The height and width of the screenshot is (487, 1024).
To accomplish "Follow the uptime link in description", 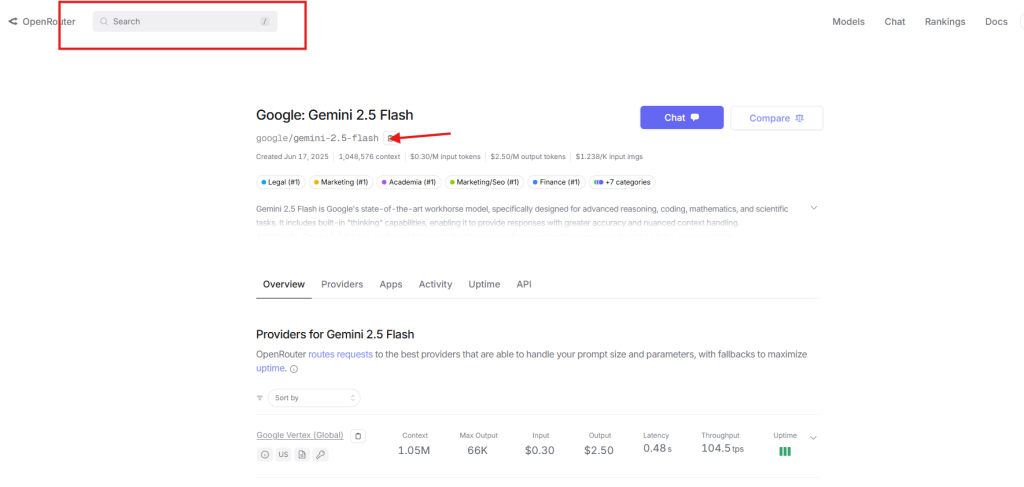I will click(270, 368).
